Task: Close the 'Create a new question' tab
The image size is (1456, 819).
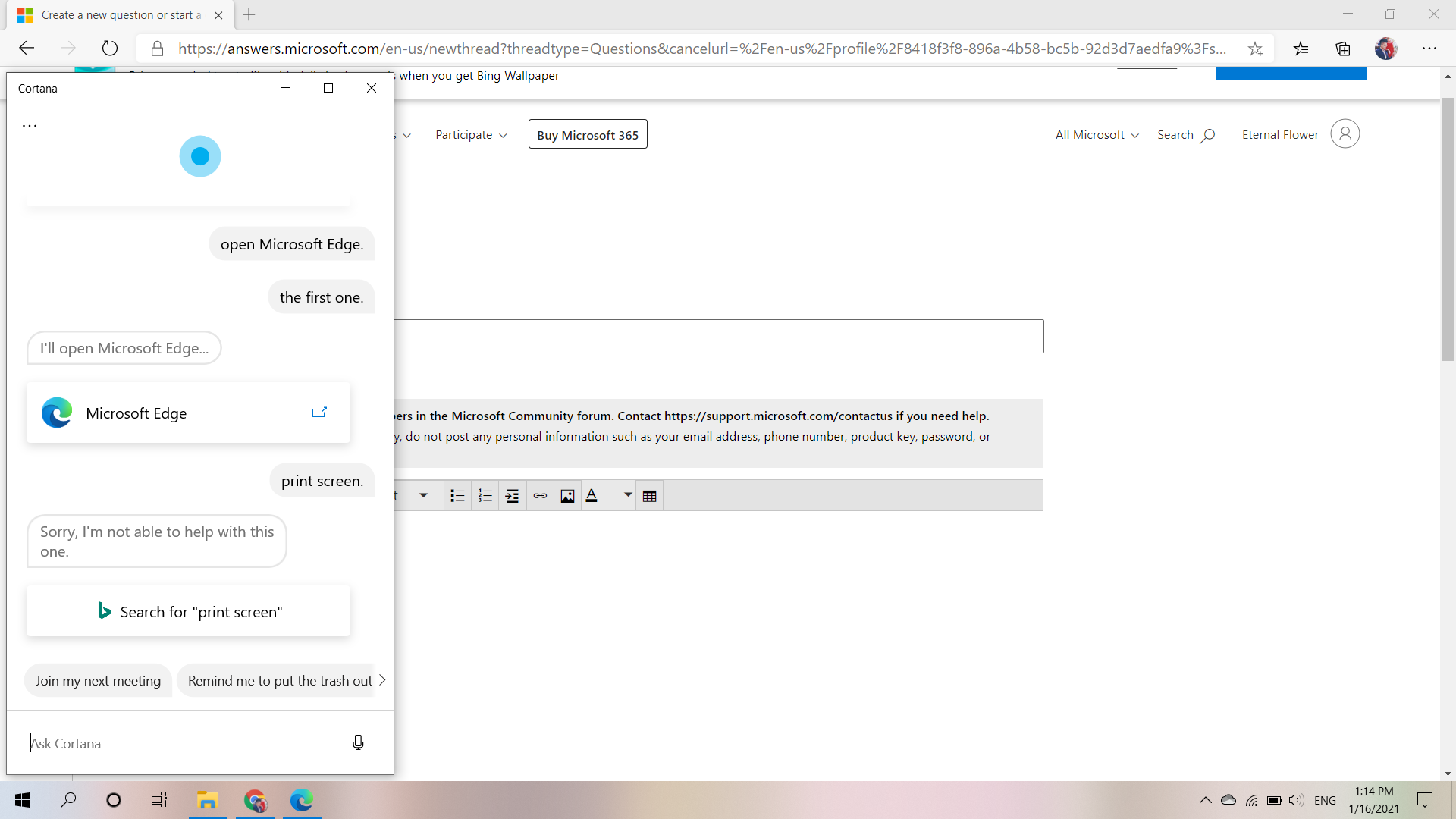Action: coord(218,15)
